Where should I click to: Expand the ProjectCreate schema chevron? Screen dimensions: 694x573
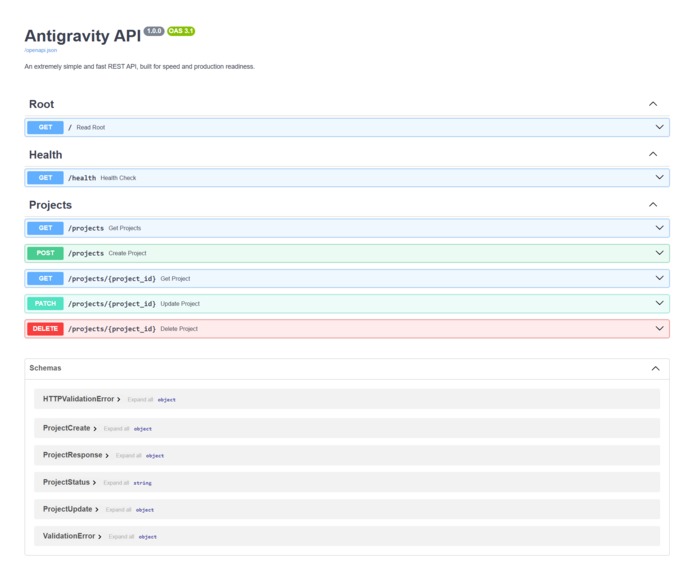[95, 428]
